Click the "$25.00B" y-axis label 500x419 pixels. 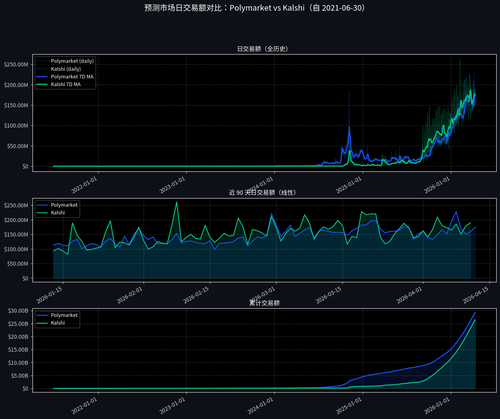(x=18, y=324)
